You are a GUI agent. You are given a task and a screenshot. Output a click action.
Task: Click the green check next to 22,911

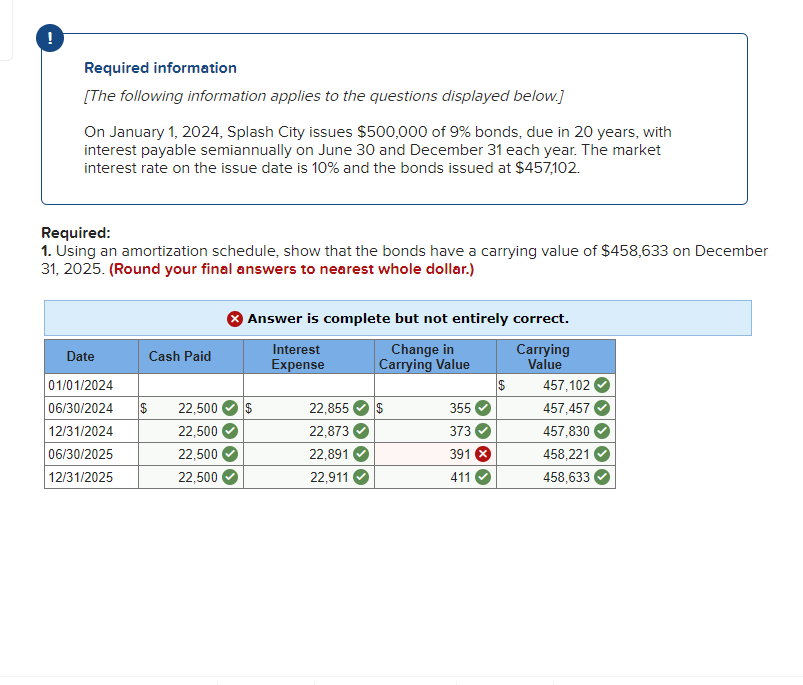pos(361,477)
